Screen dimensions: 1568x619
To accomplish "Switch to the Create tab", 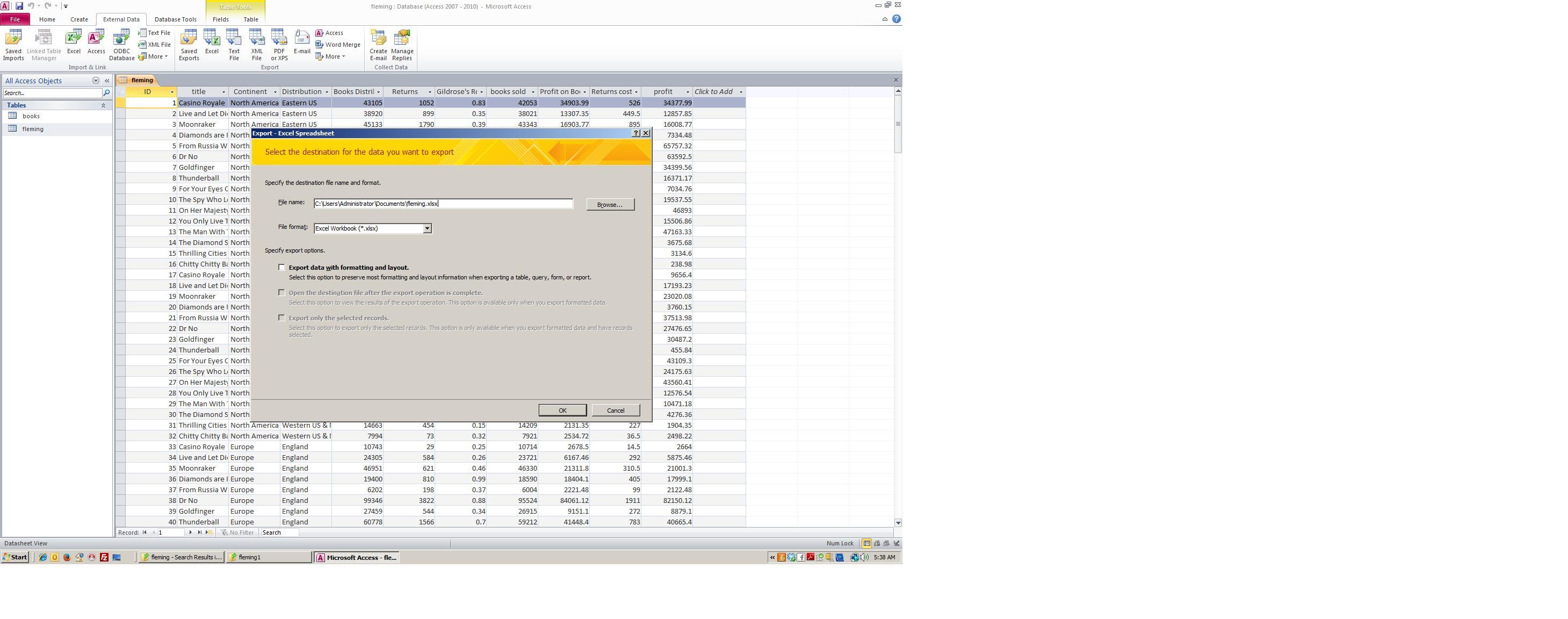I will 79,19.
